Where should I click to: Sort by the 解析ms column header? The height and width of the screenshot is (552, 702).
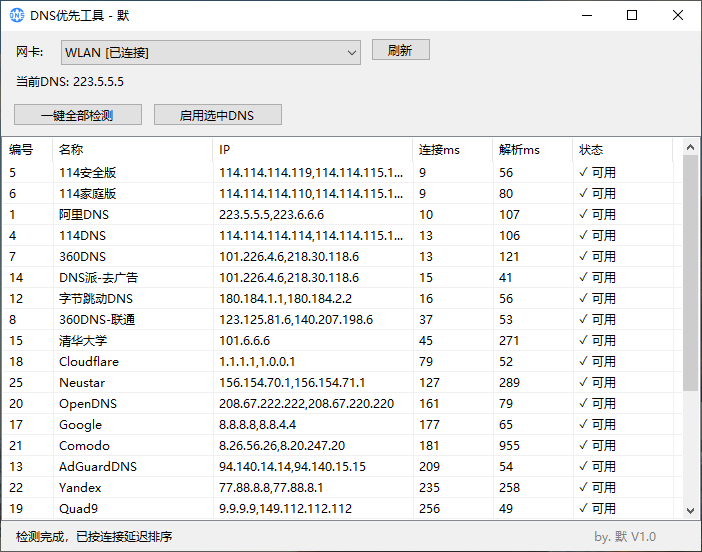click(533, 150)
